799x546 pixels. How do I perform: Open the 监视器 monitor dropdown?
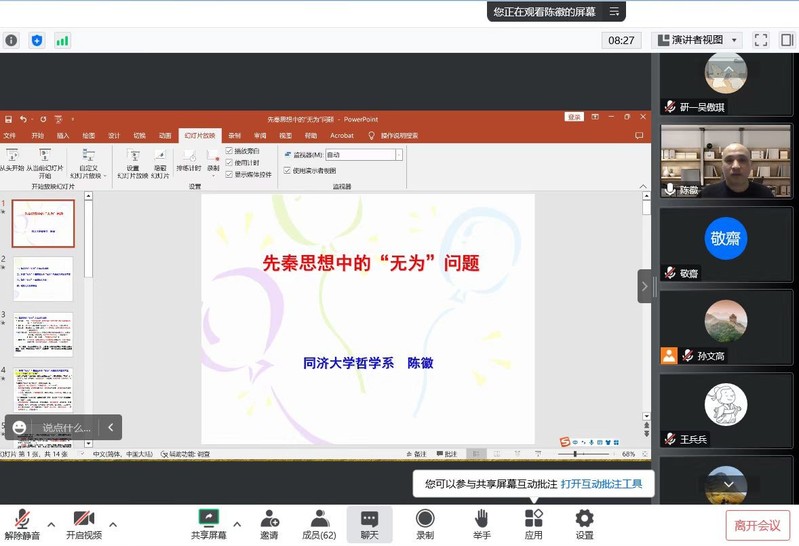399,155
